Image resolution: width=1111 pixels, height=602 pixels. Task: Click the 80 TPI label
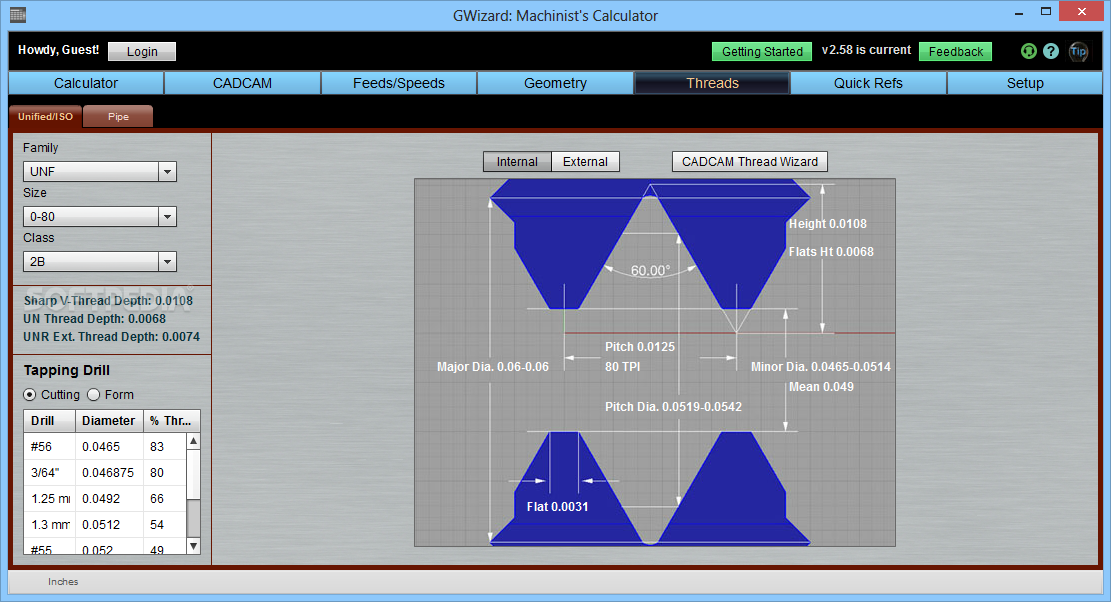[622, 366]
